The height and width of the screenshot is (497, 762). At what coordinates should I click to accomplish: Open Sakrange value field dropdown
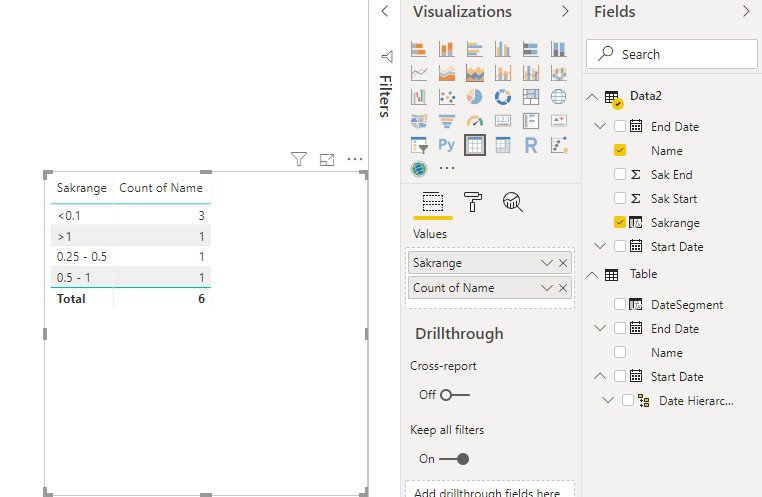point(547,263)
